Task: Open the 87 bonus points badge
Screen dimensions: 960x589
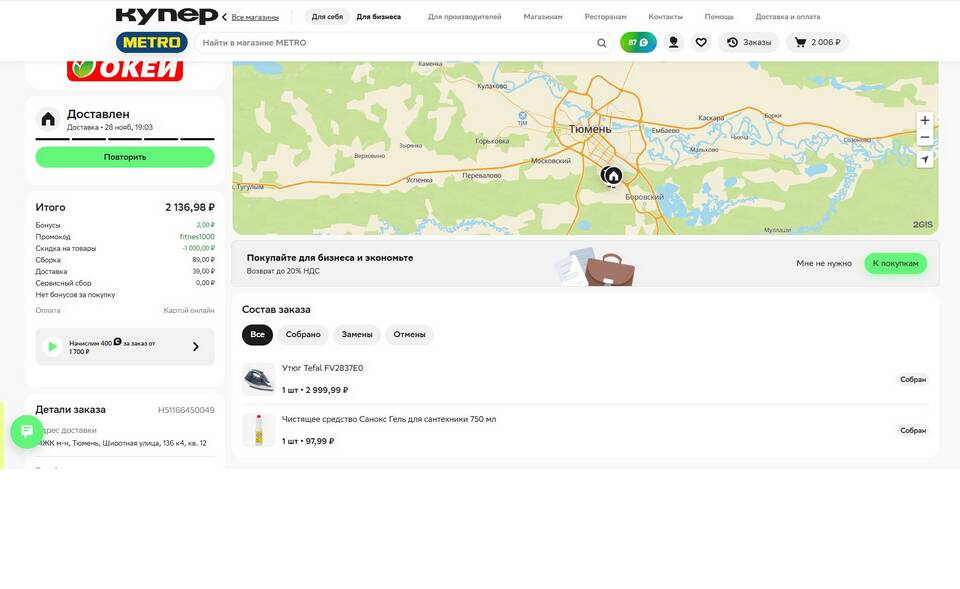Action: (x=638, y=42)
